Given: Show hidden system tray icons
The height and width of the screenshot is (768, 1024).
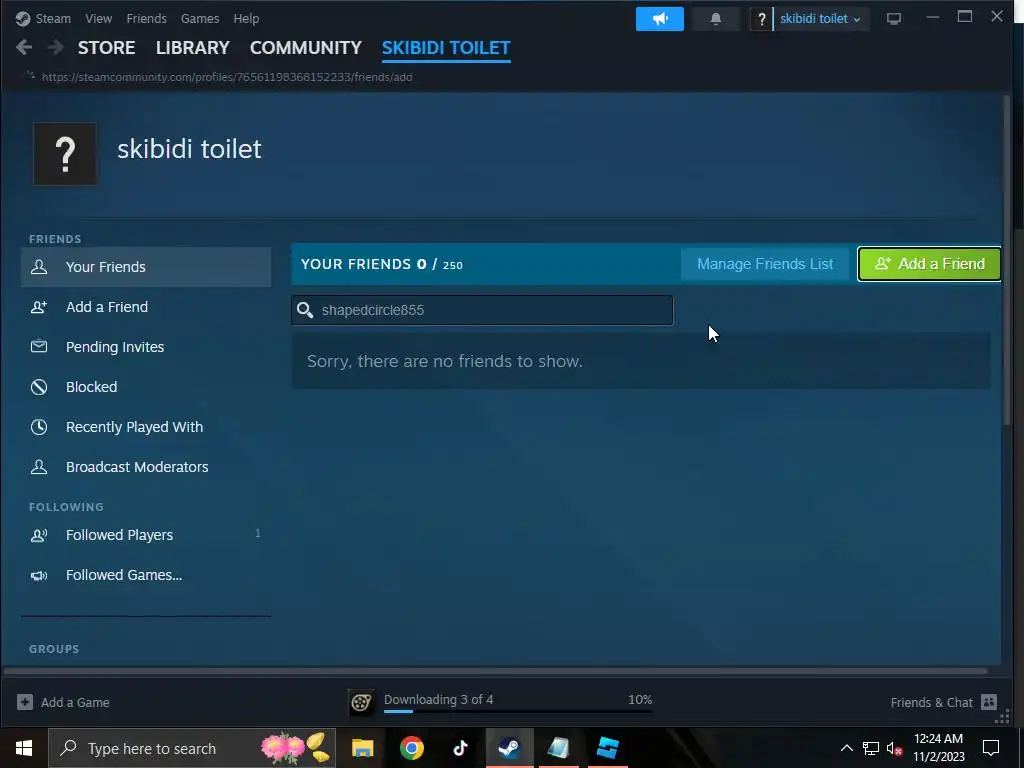Looking at the screenshot, I should [x=846, y=748].
